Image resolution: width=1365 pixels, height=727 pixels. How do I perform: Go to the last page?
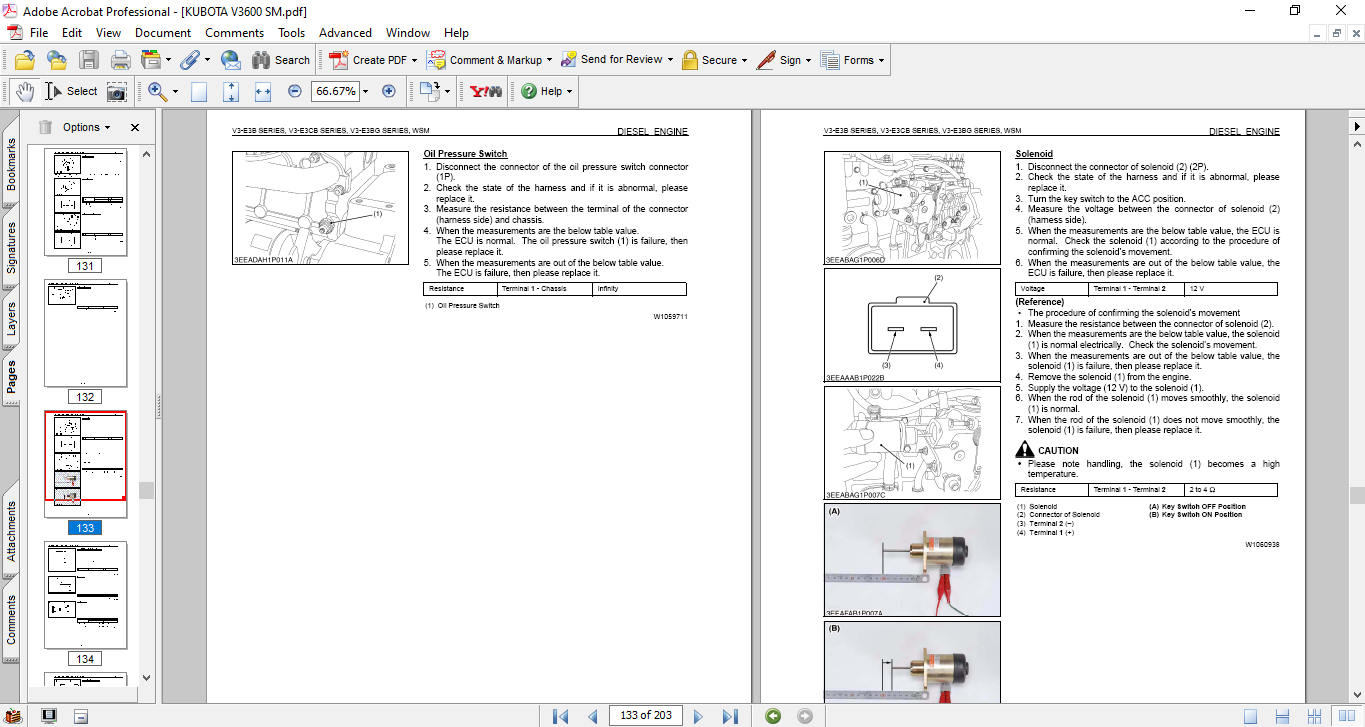click(x=730, y=715)
